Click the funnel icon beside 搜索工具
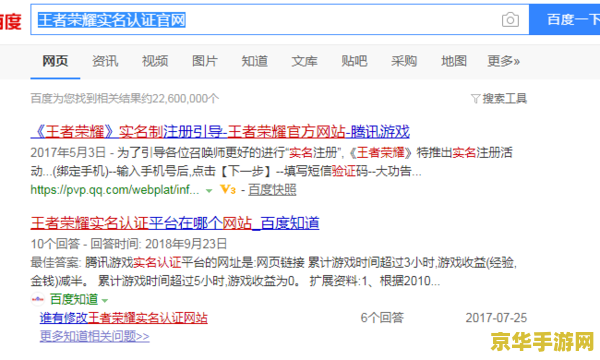Viewport: 600px width, 360px height. pos(475,99)
